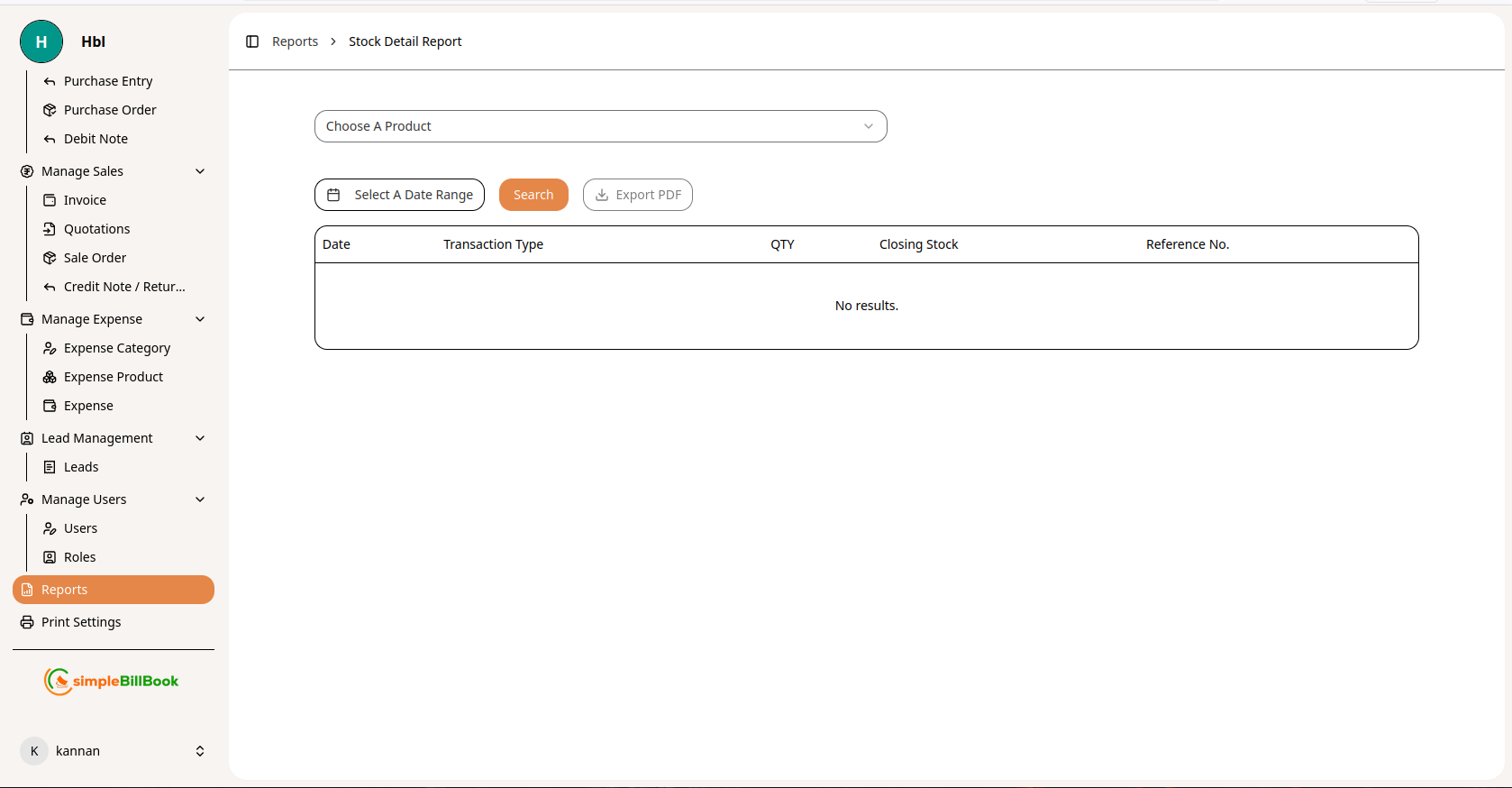The height and width of the screenshot is (788, 1512).
Task: Go to Expense Category page
Action: (116, 348)
